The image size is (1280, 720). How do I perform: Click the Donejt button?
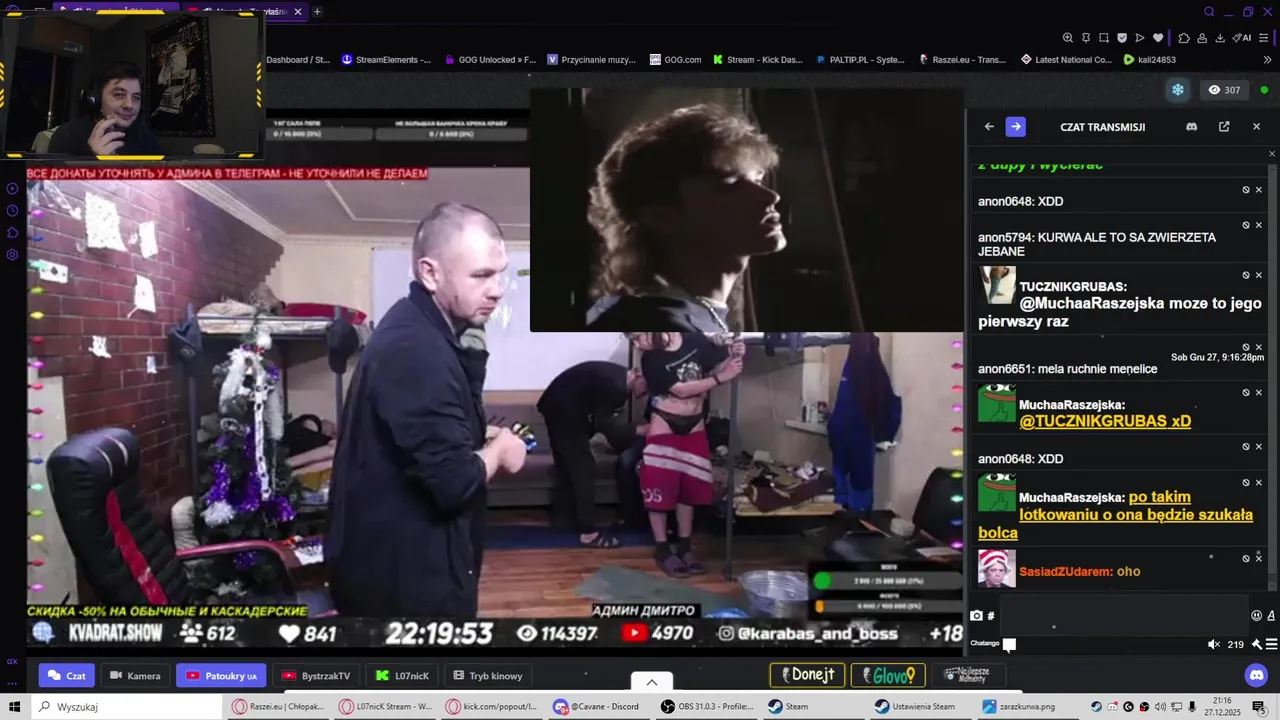808,675
